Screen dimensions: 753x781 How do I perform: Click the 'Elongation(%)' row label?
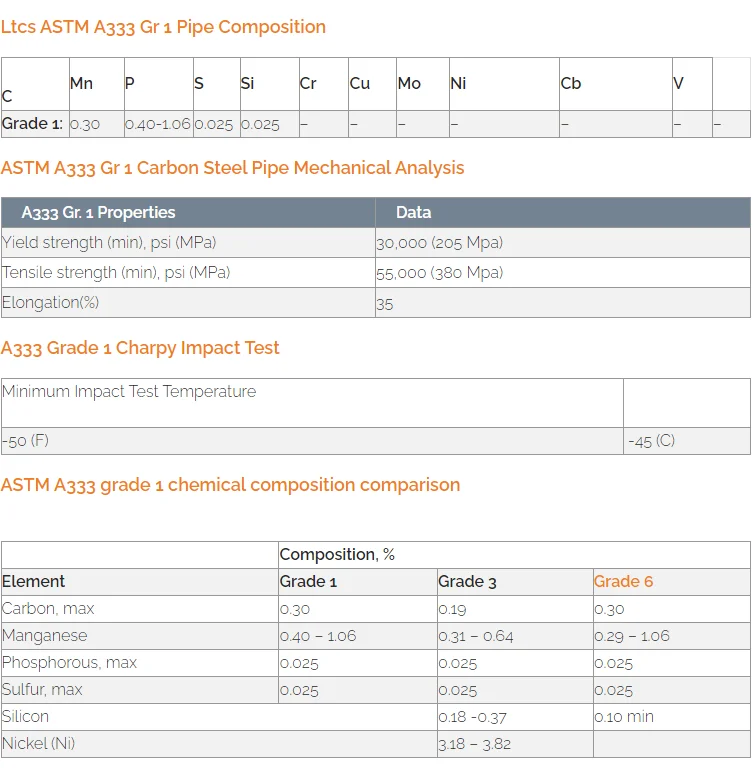(51, 302)
